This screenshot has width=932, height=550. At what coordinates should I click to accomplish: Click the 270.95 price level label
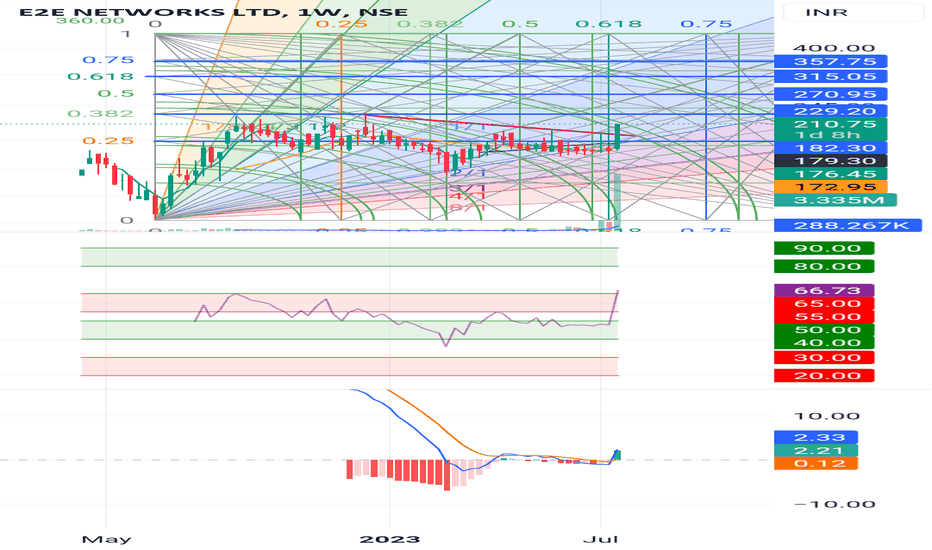tap(830, 95)
